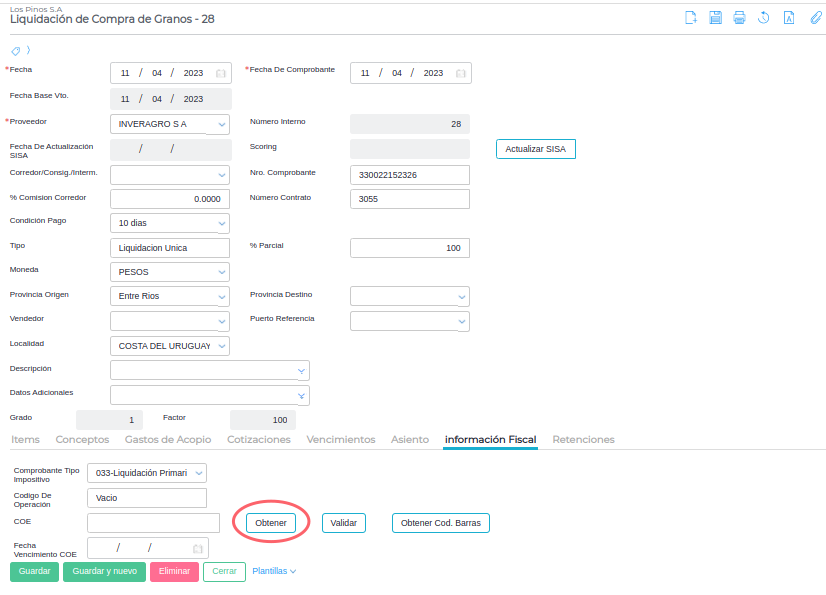Image resolution: width=826 pixels, height=595 pixels.
Task: Click the new document icon
Action: pyautogui.click(x=691, y=17)
